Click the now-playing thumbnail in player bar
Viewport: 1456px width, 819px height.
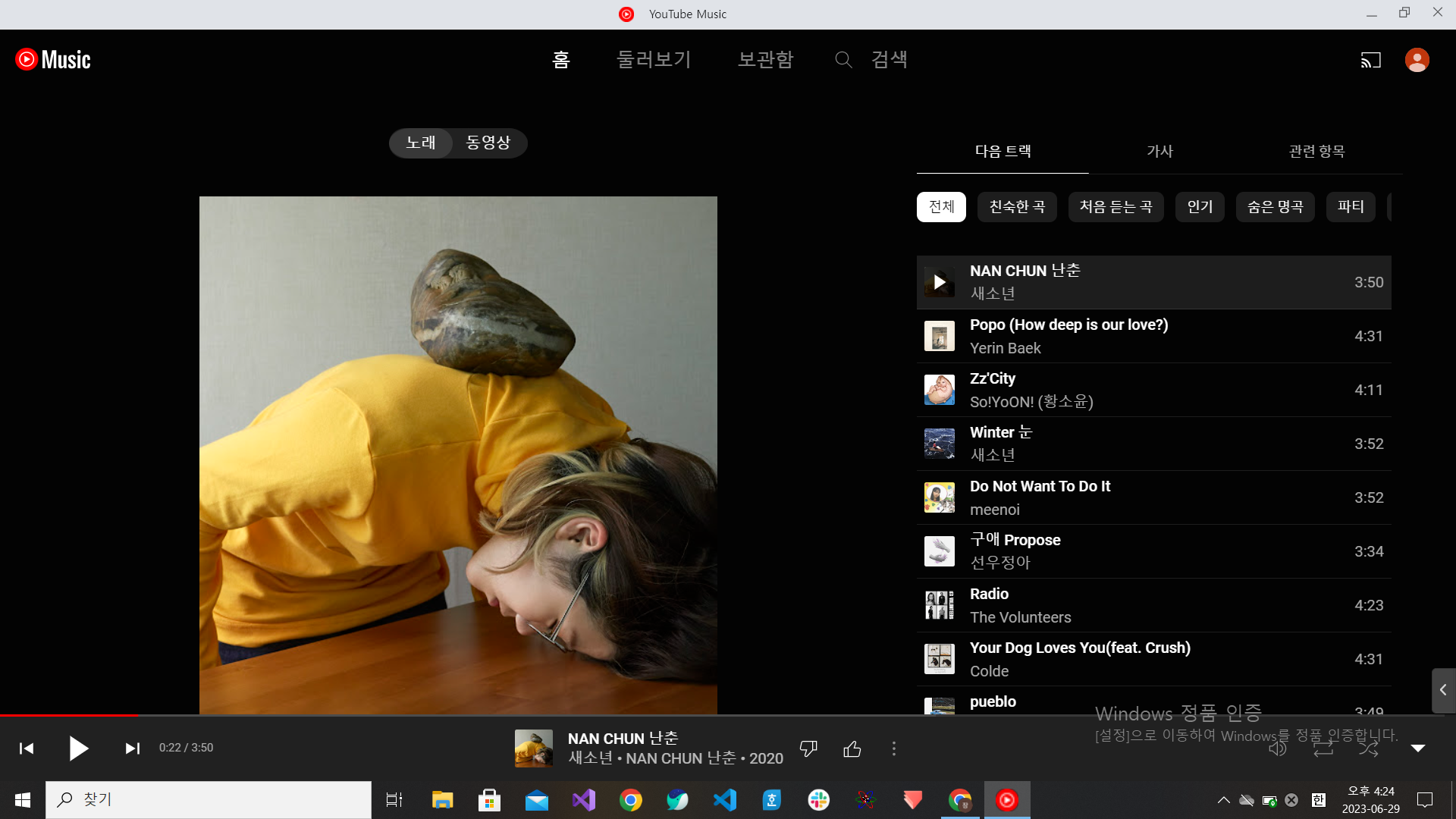[534, 748]
